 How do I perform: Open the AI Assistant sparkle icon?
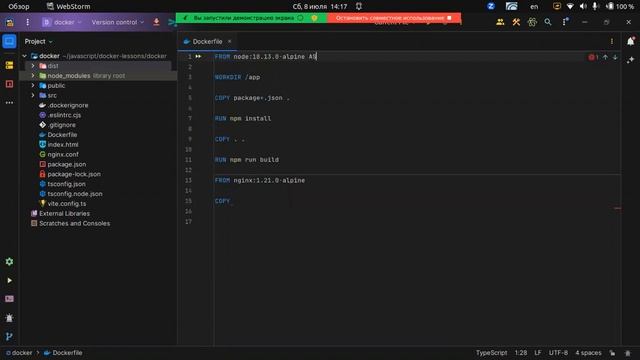point(631,60)
